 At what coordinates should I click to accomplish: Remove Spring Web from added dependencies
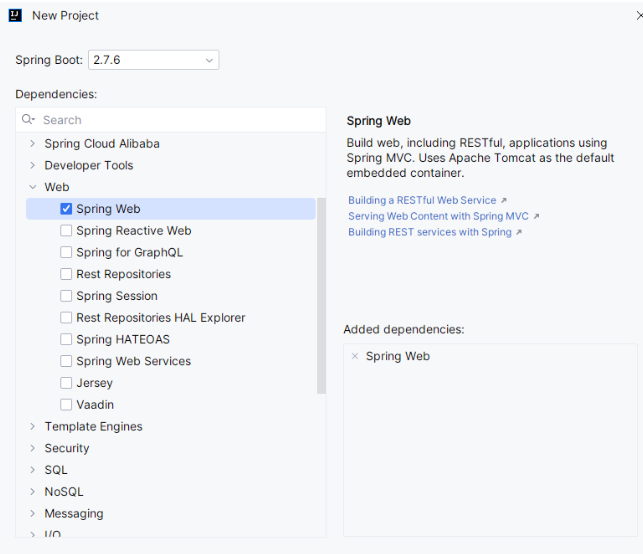point(355,356)
